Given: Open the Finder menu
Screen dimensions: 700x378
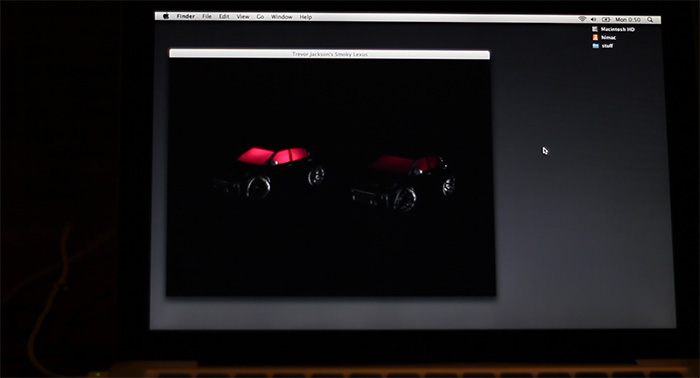Looking at the screenshot, I should coord(186,17).
